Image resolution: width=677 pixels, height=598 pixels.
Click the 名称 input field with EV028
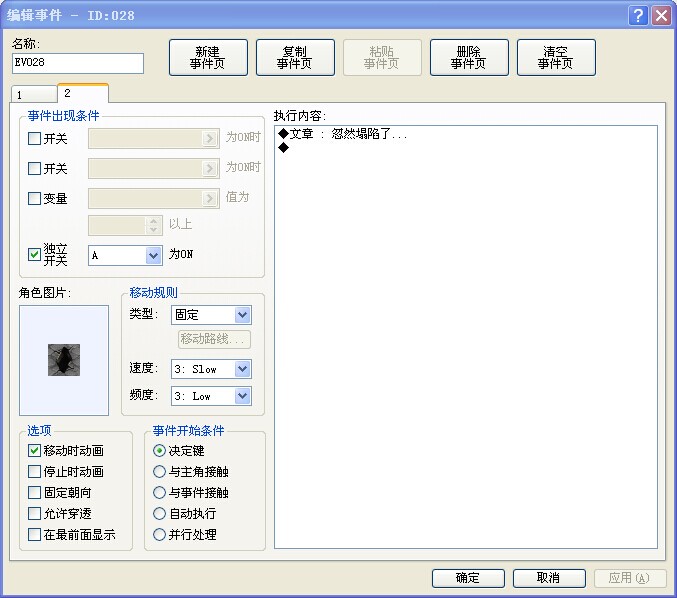pos(78,63)
